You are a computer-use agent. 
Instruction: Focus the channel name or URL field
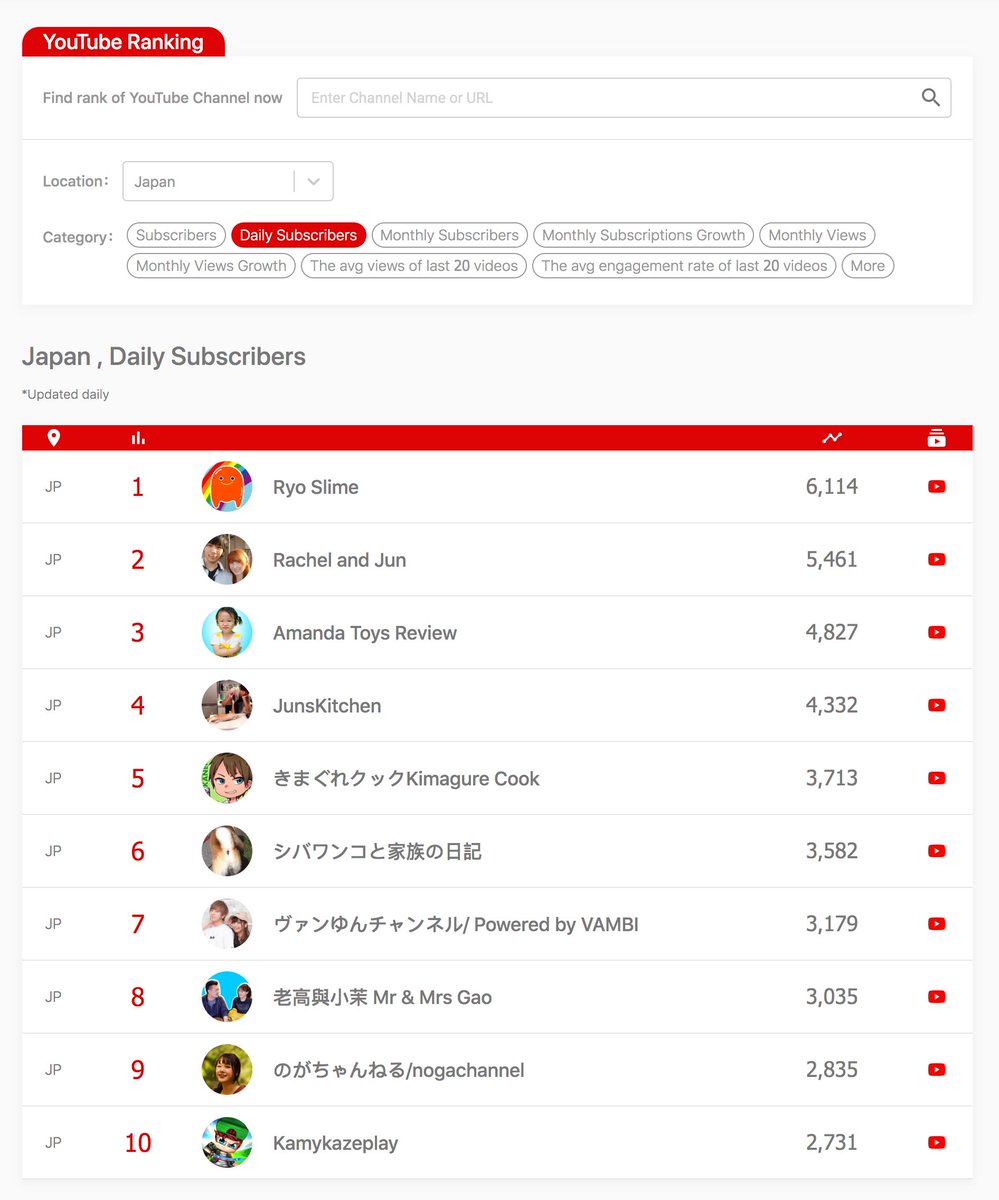tap(624, 98)
